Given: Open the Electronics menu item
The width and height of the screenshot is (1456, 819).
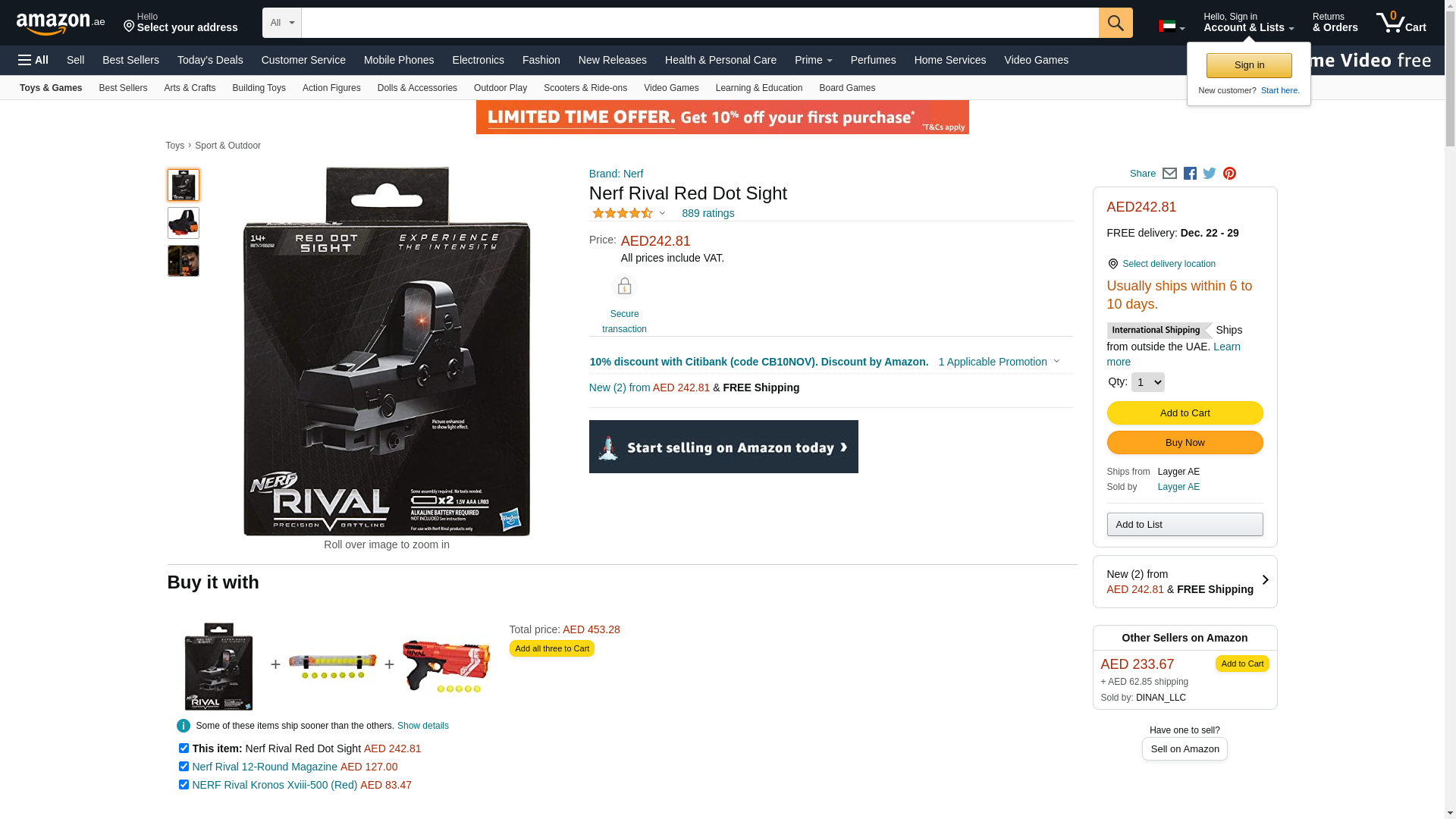Looking at the screenshot, I should (x=478, y=60).
